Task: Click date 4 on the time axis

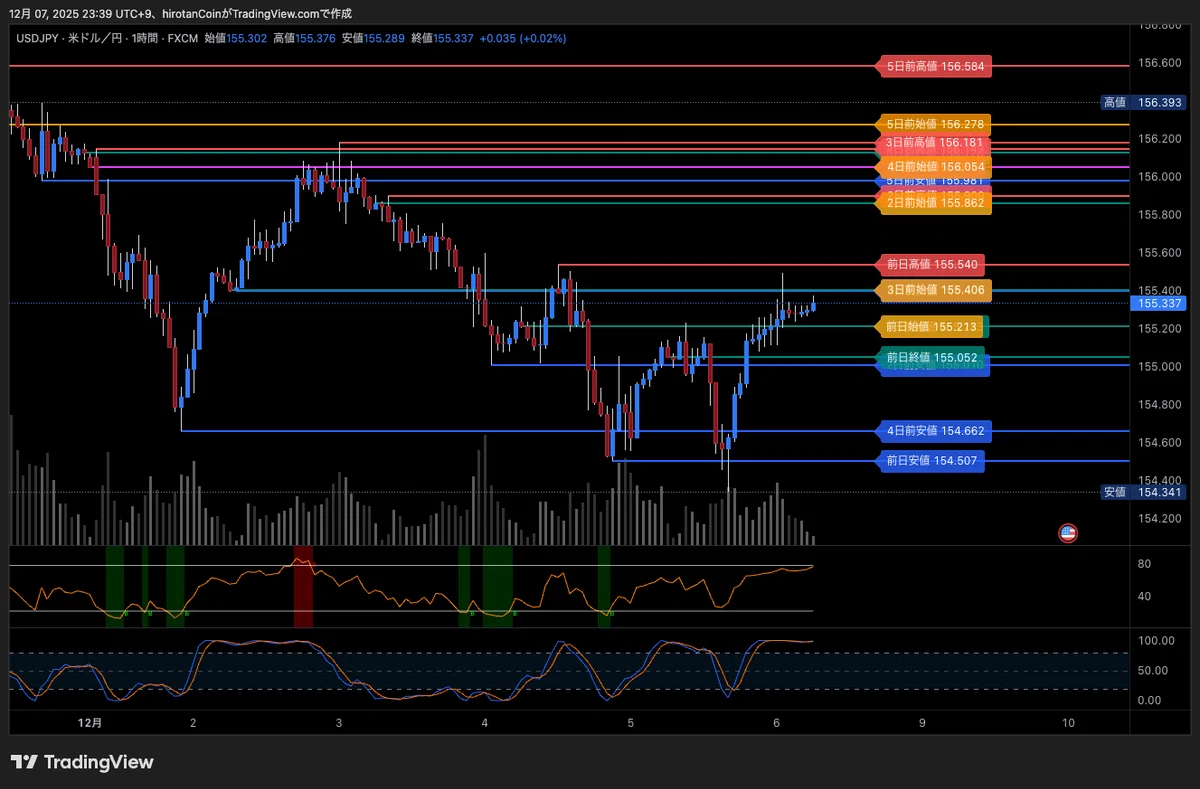Action: coord(485,722)
